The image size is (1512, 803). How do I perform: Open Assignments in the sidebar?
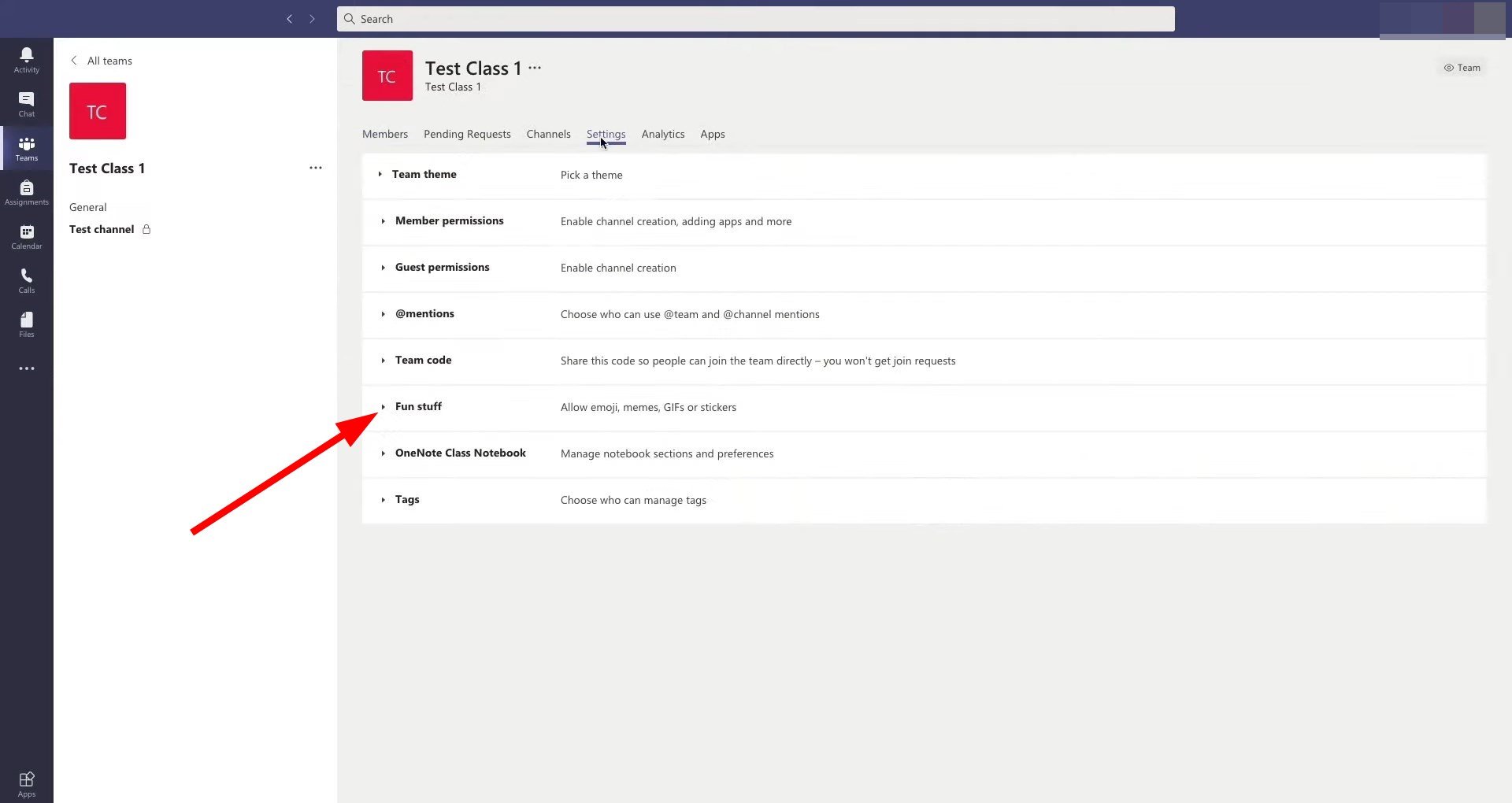26,192
